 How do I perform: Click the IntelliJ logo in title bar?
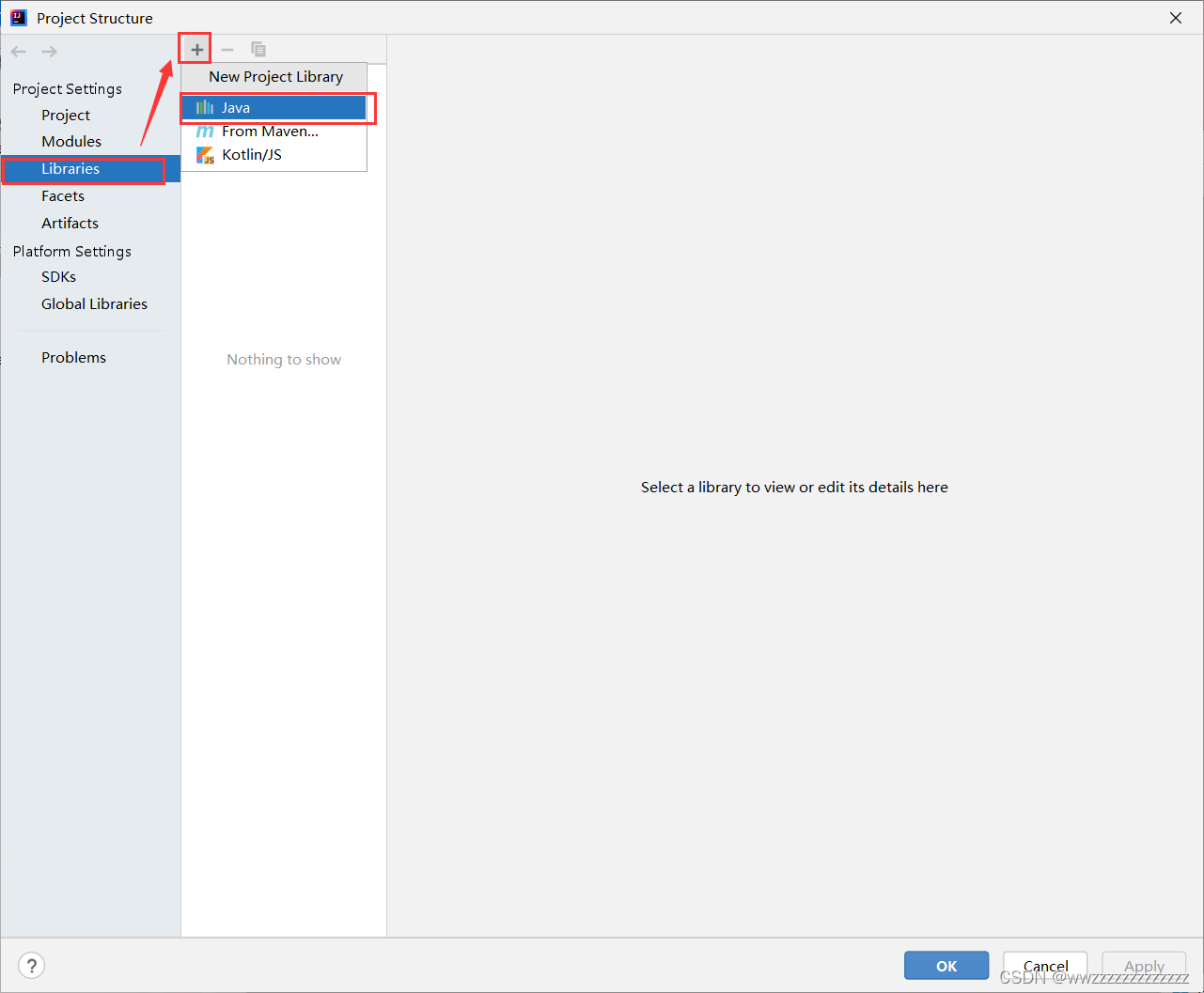click(19, 17)
